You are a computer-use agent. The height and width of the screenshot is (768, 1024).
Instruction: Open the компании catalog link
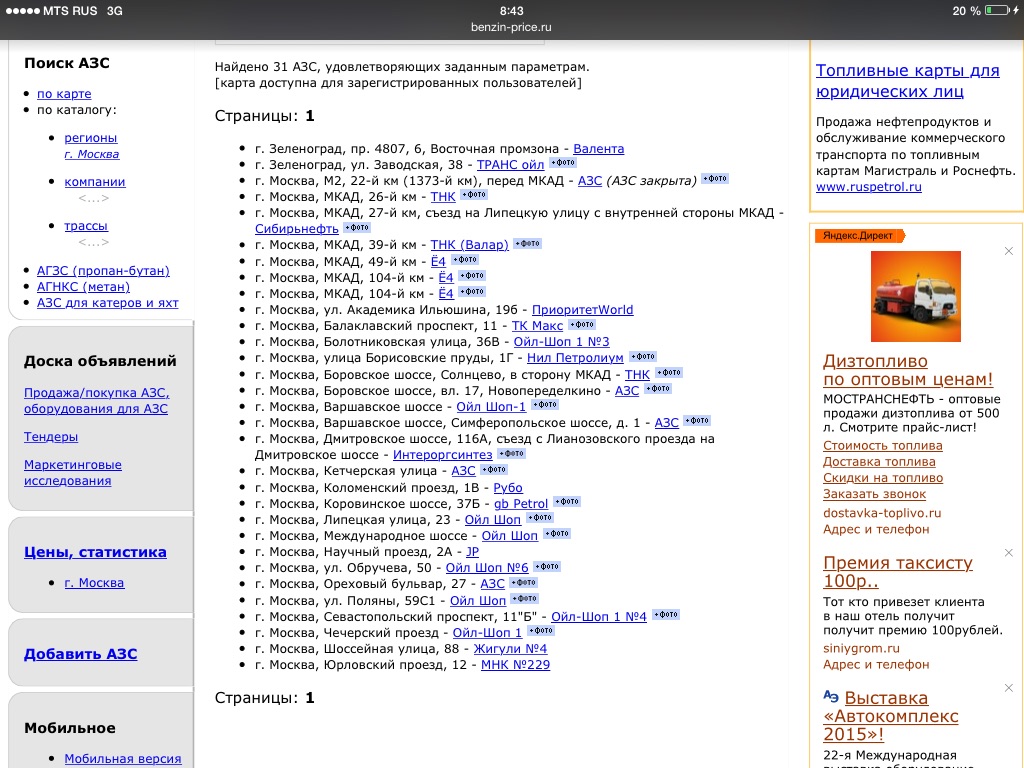(95, 182)
